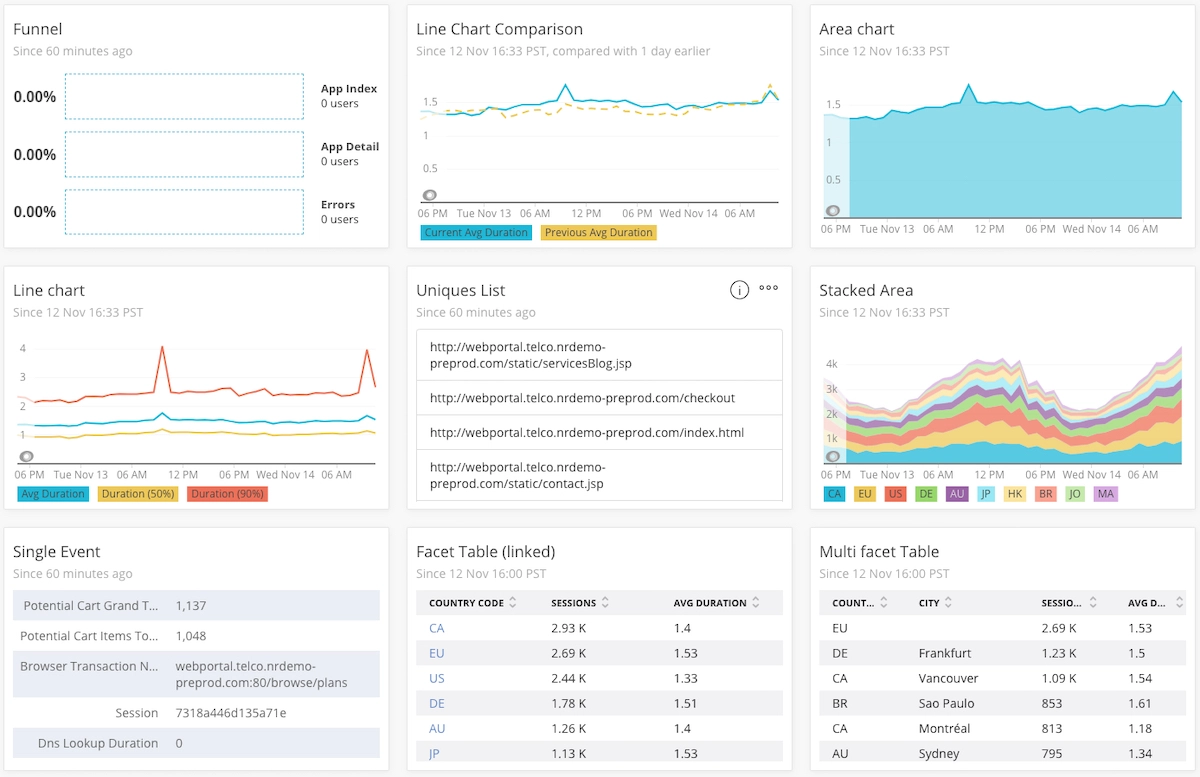Click round marker icon in Line Chart Comparison
The width and height of the screenshot is (1200, 777).
click(430, 195)
